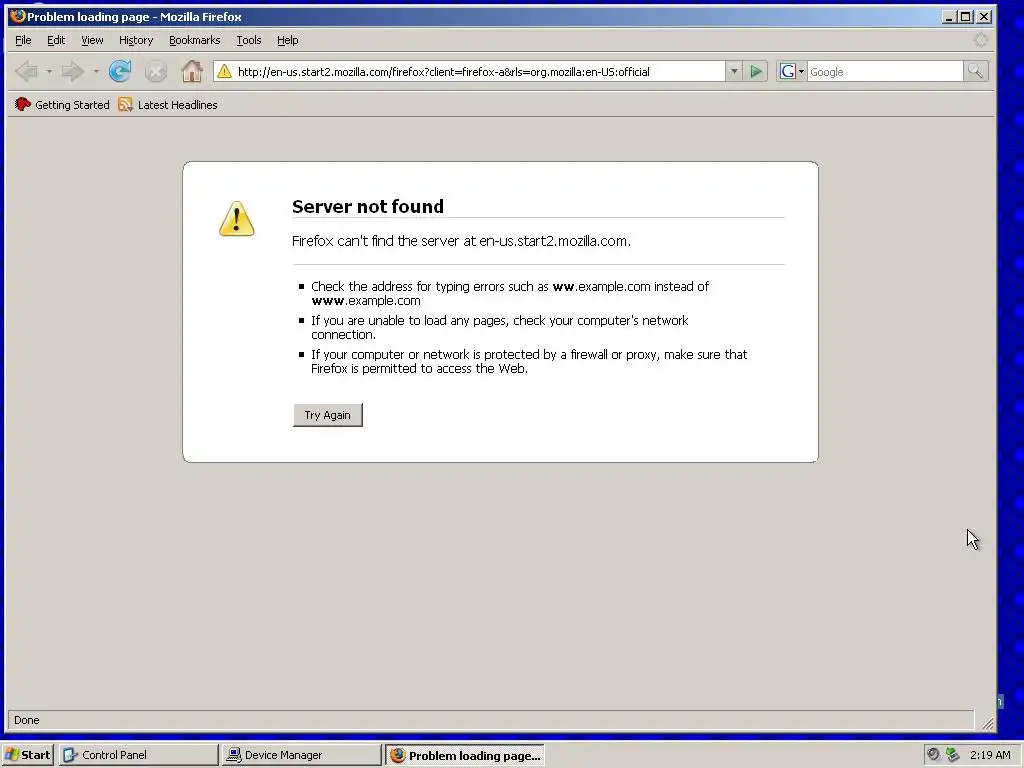Viewport: 1024px width, 768px height.
Task: Click the text 'Firefox can't find the server'
Action: click(376, 241)
